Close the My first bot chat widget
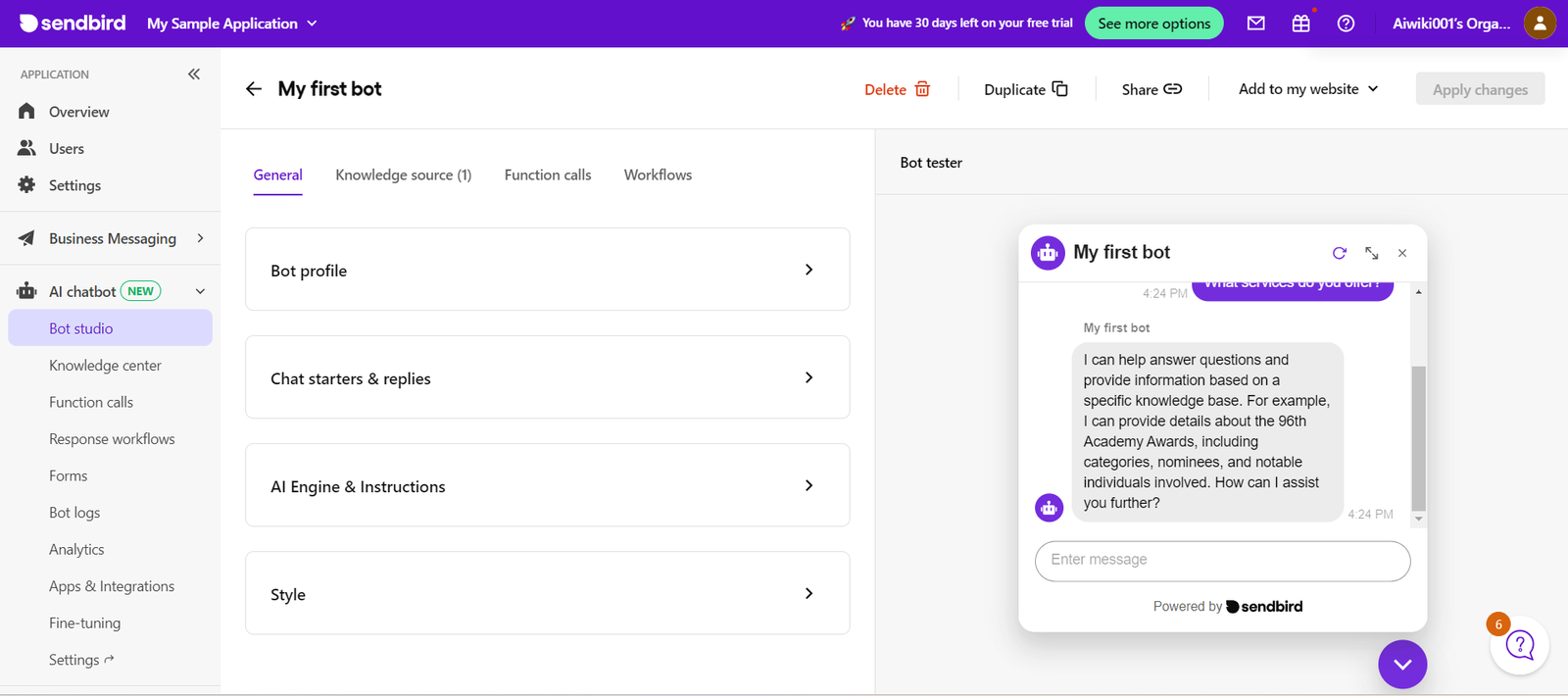 tap(1402, 253)
